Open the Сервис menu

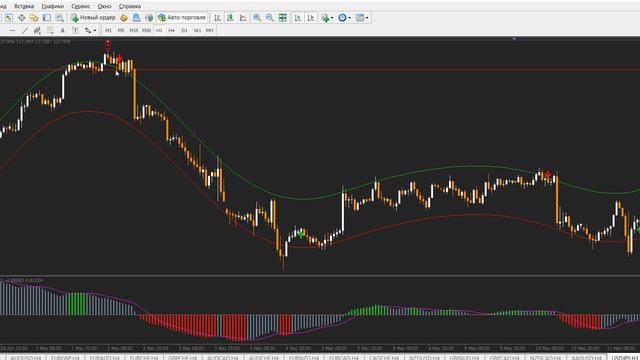pos(80,6)
